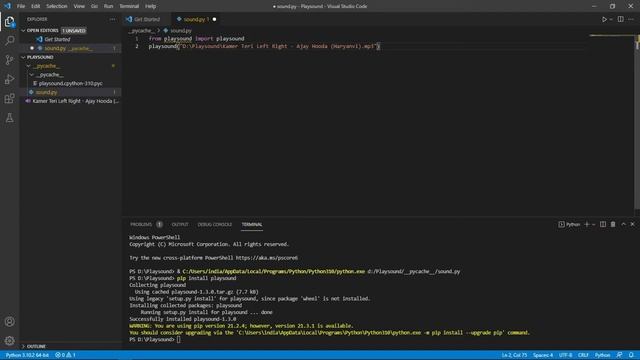This screenshot has height=360, width=640.
Task: Open the run button dropdown arrow
Action: tap(611, 19)
